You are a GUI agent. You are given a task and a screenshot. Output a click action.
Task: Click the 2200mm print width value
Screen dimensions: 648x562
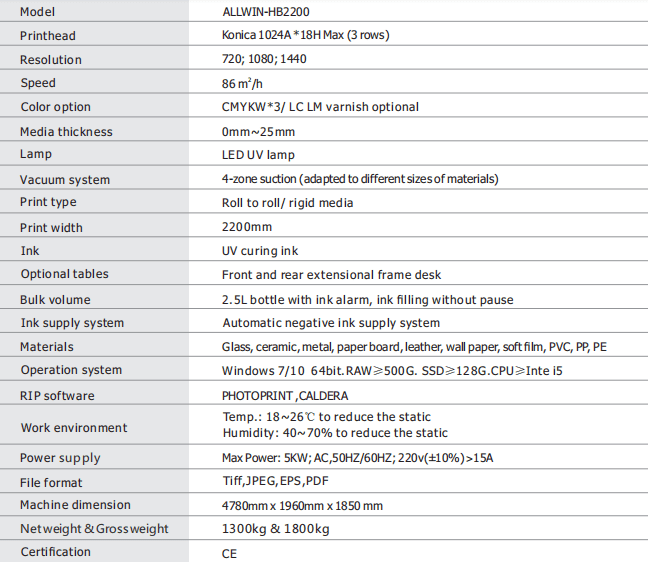pyautogui.click(x=246, y=227)
